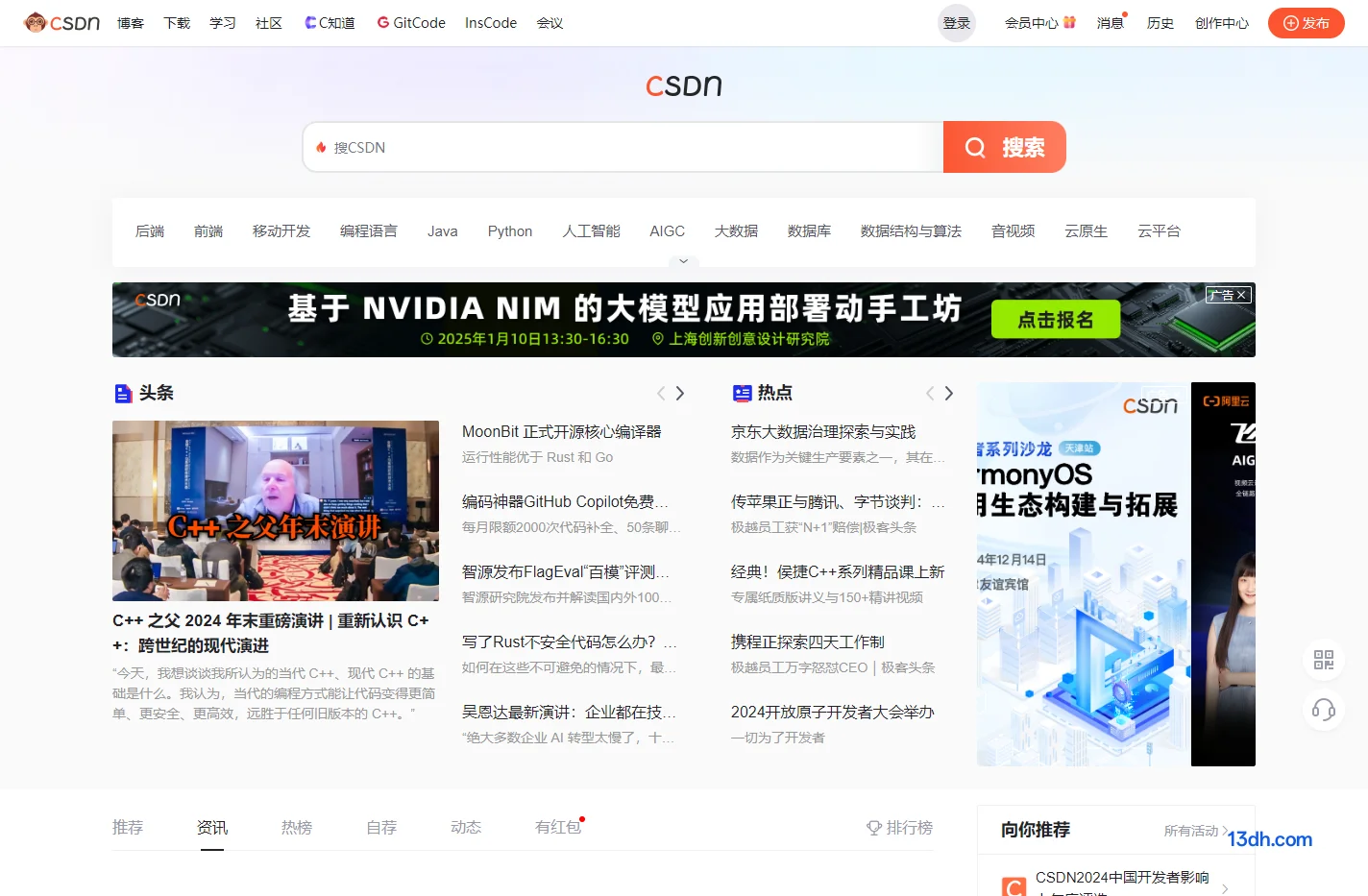Open the C++之父年末演讲 video thumbnail
The height and width of the screenshot is (896, 1368).
pyautogui.click(x=276, y=511)
